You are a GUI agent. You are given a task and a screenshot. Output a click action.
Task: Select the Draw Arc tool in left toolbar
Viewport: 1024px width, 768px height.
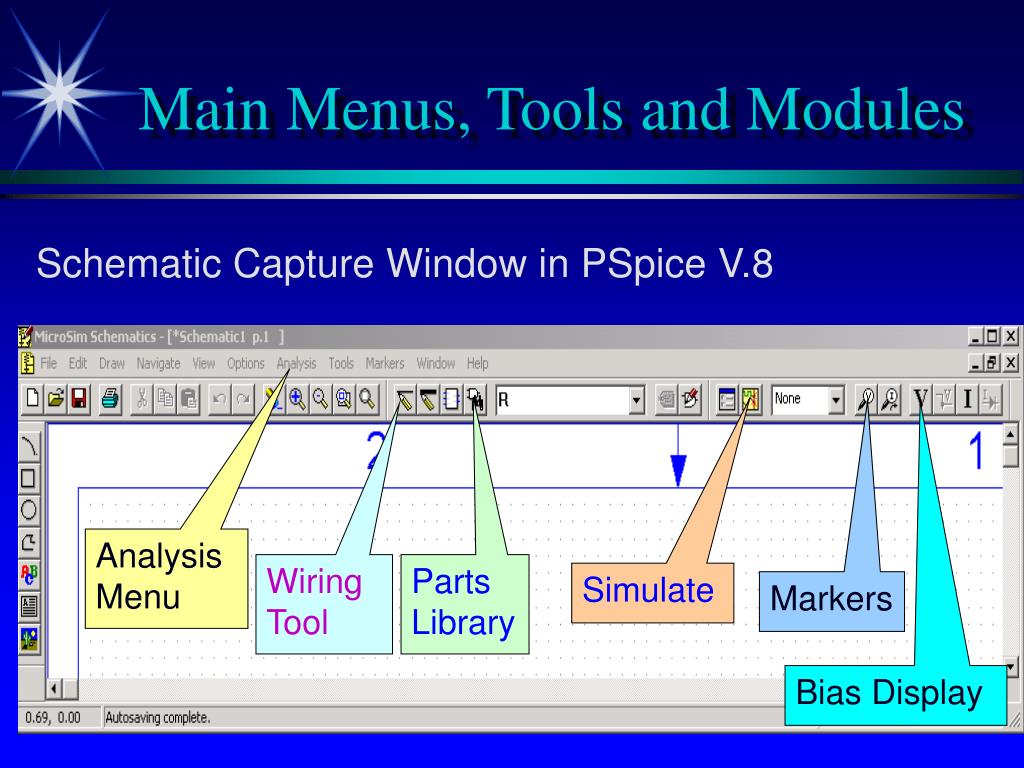[29, 447]
